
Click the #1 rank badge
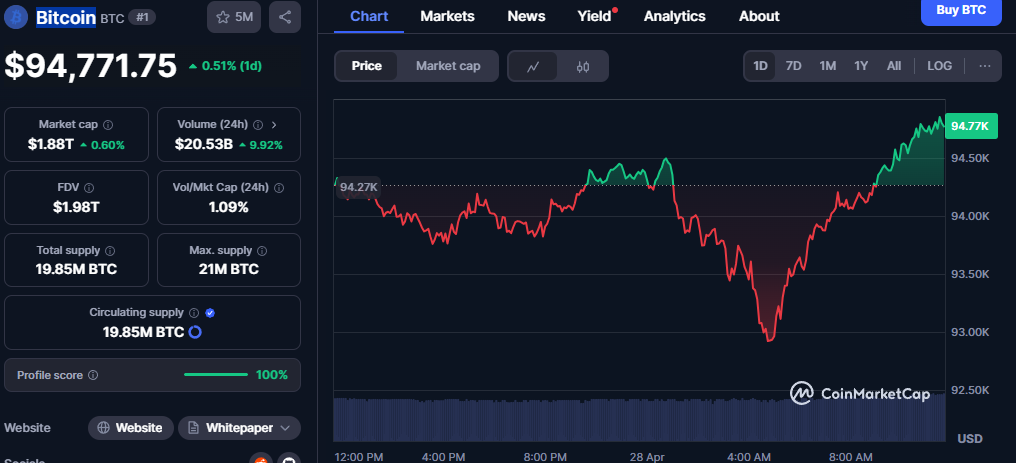(141, 17)
